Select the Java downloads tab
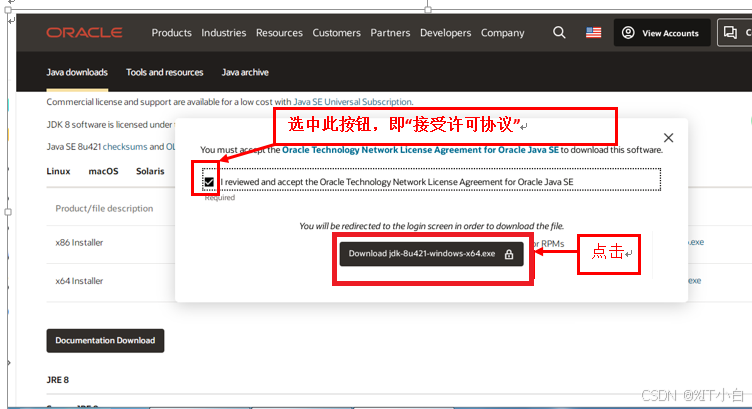Image resolution: width=752 pixels, height=409 pixels. (x=77, y=72)
